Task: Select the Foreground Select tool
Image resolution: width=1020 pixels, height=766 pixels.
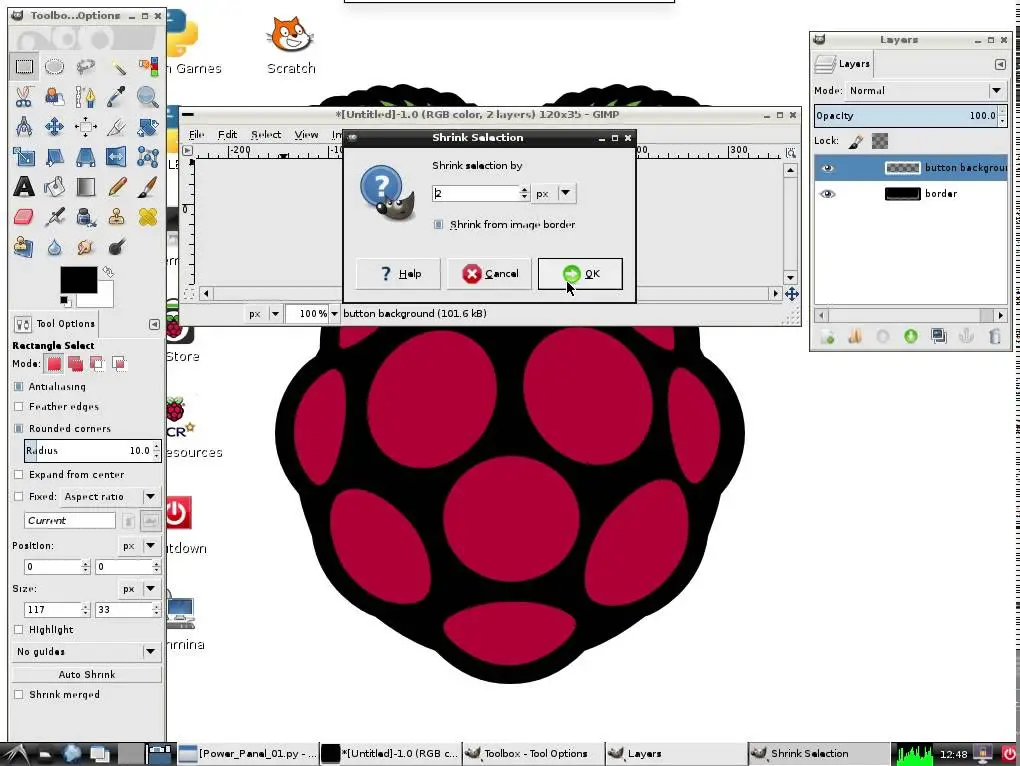Action: 55,96
